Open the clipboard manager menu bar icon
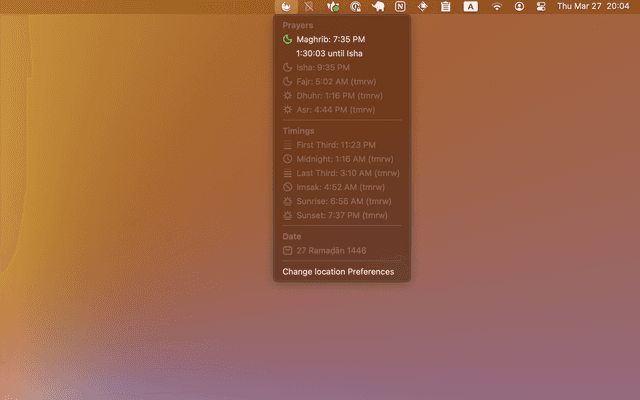640x400 pixels. (x=445, y=6)
